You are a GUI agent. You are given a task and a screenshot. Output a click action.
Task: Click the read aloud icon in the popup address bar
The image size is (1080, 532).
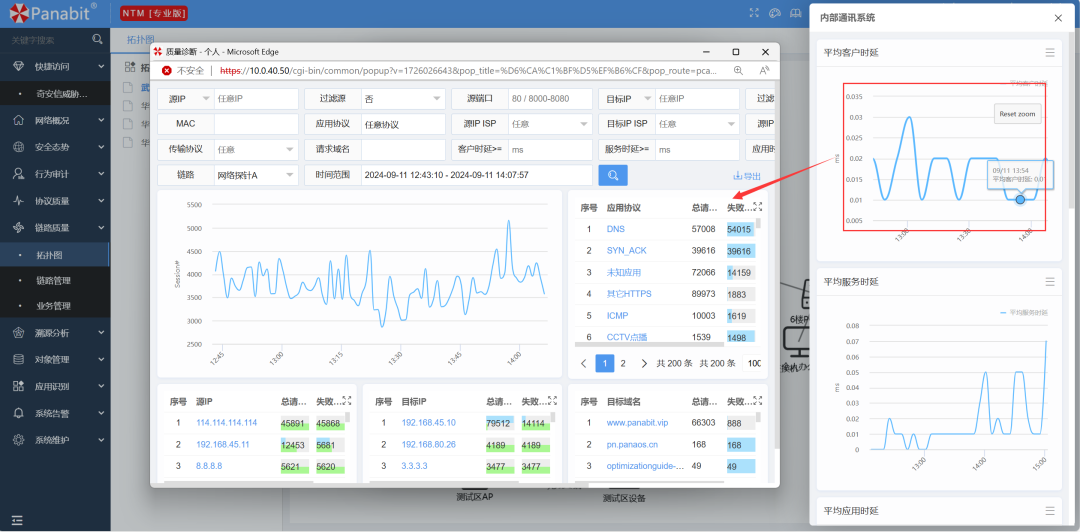(x=763, y=70)
